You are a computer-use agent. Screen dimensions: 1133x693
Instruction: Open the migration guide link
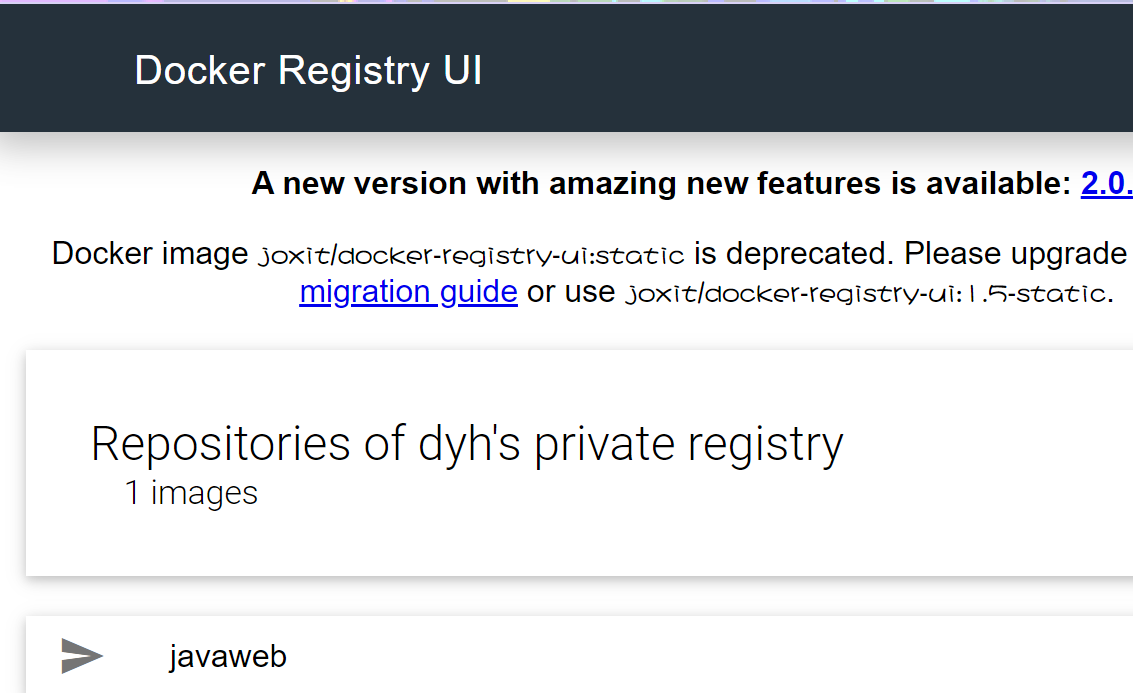[408, 292]
